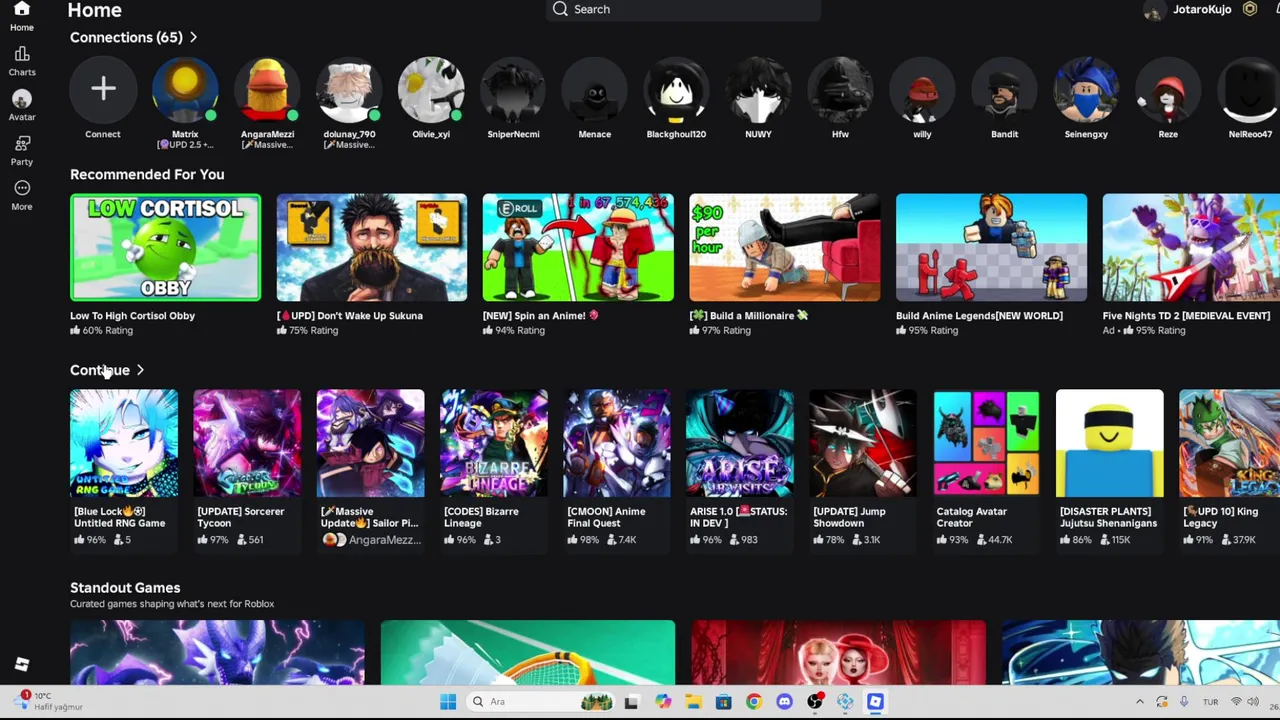Click the Roblox Studio icon at bottom of sidebar
Screen dimensions: 1280x720
[x=22, y=665]
